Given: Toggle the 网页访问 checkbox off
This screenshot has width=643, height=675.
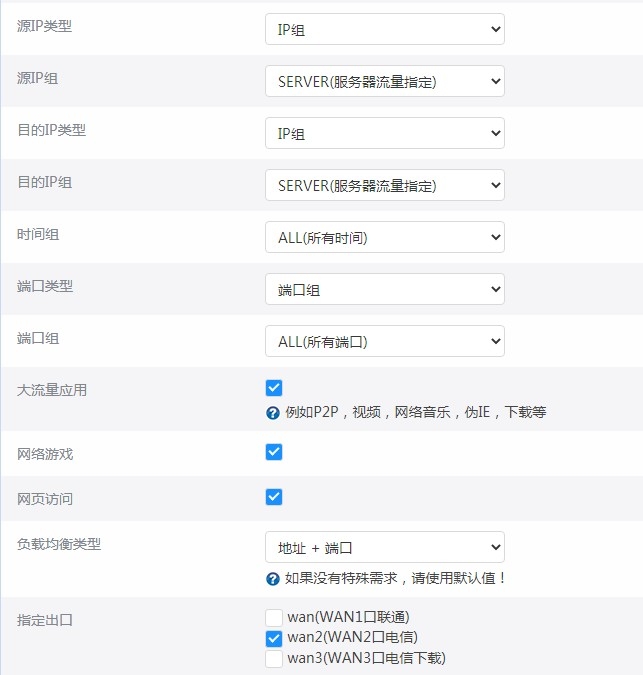Looking at the screenshot, I should 274,497.
